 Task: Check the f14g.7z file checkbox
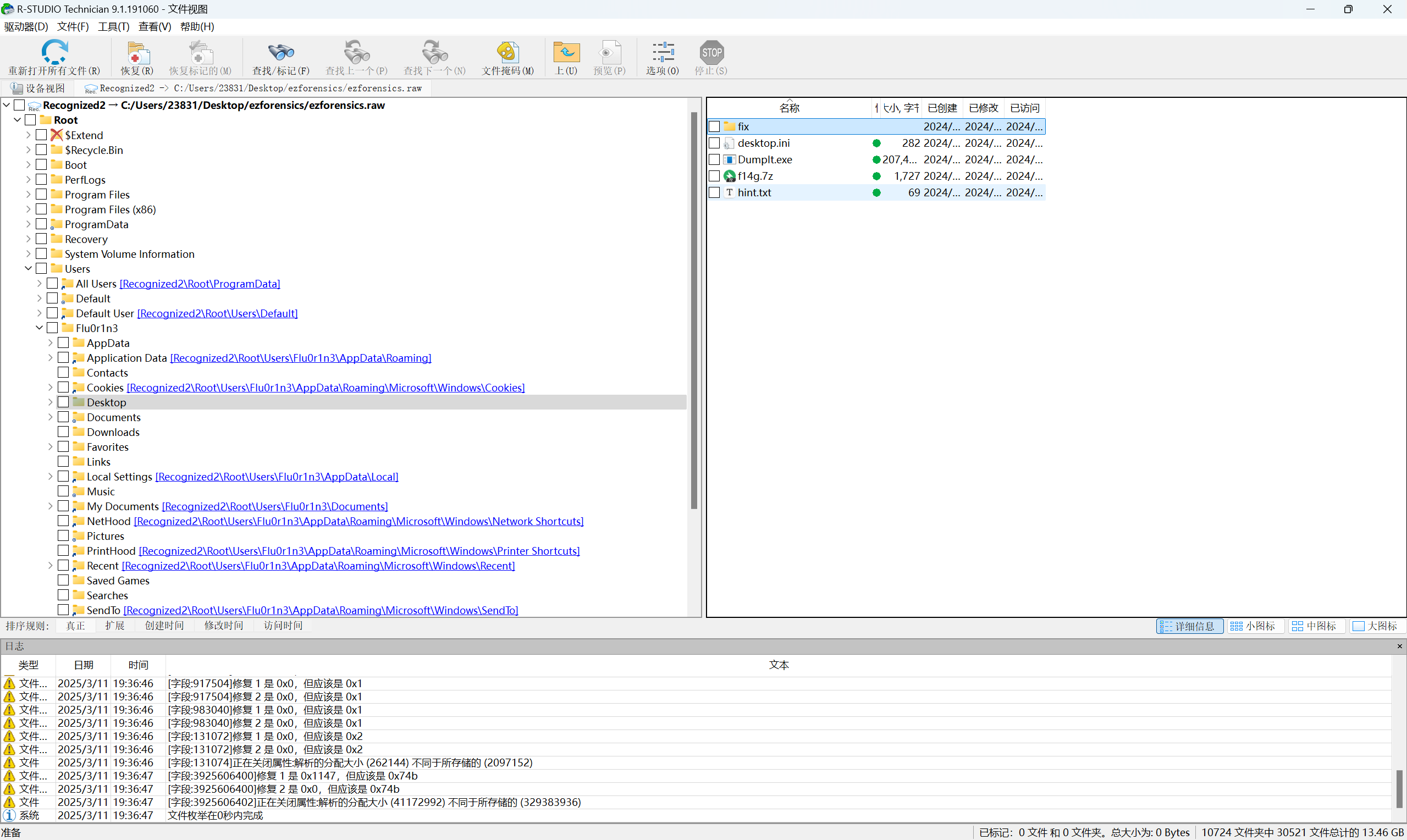click(x=714, y=176)
